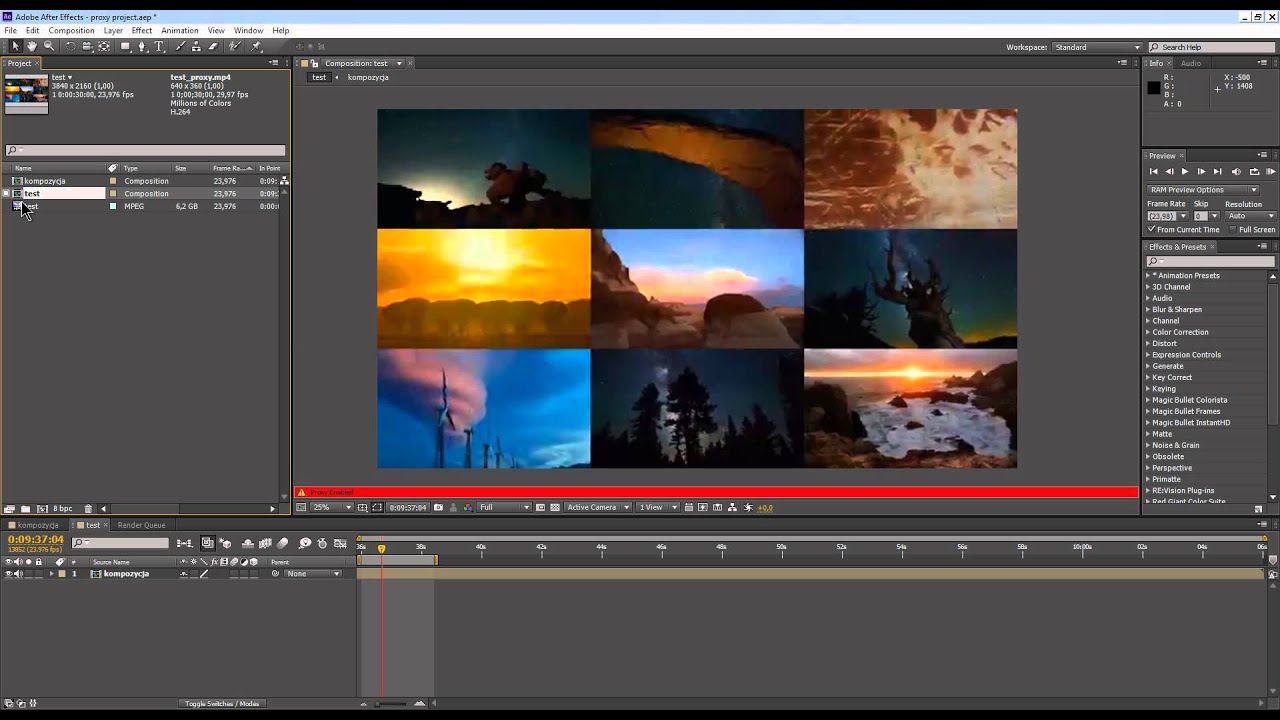Open the RAM Preview Options dropdown

click(1204, 190)
